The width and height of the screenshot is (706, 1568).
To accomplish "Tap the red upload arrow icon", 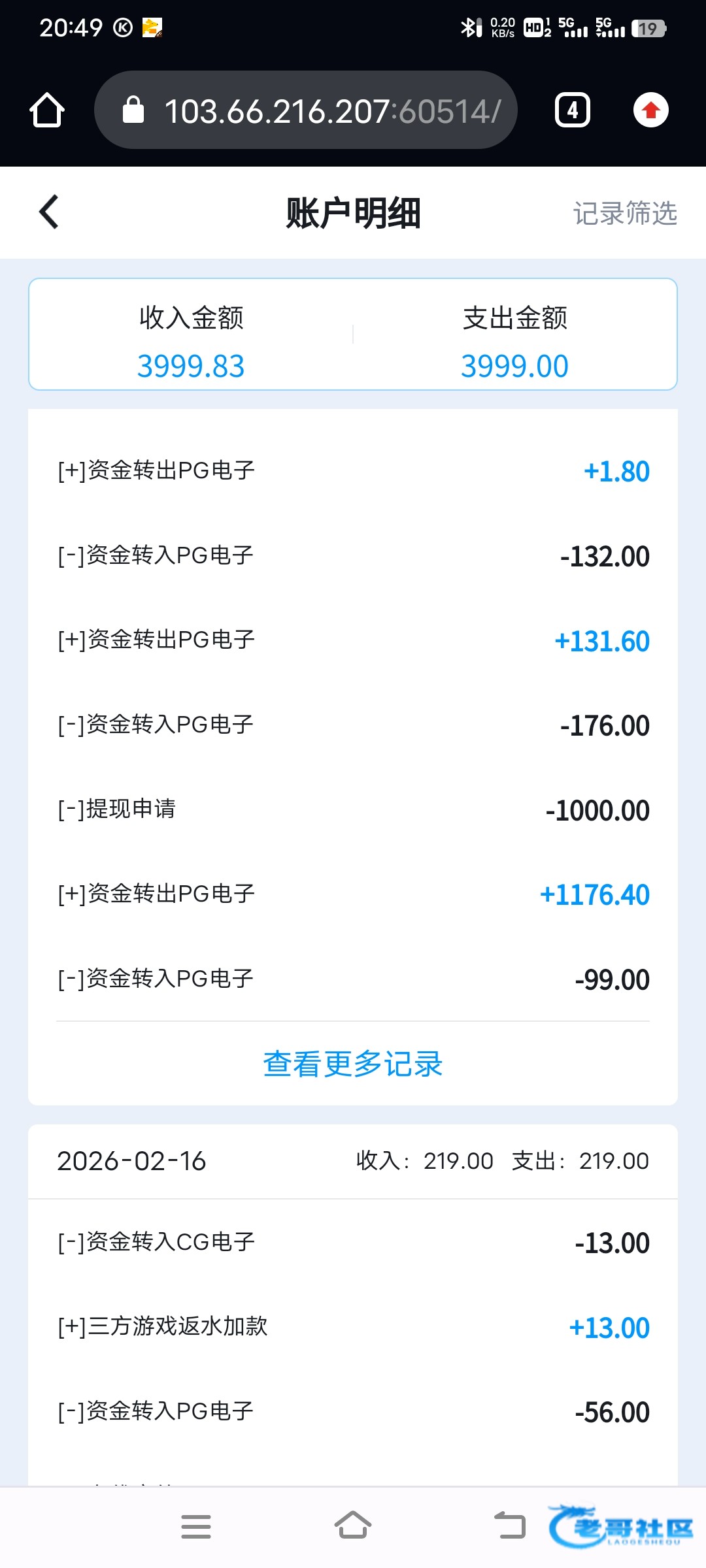I will [650, 110].
